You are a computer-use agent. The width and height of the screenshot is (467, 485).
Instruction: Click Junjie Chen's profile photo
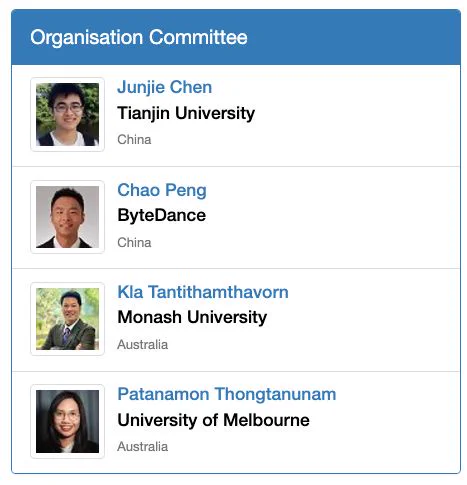click(67, 114)
